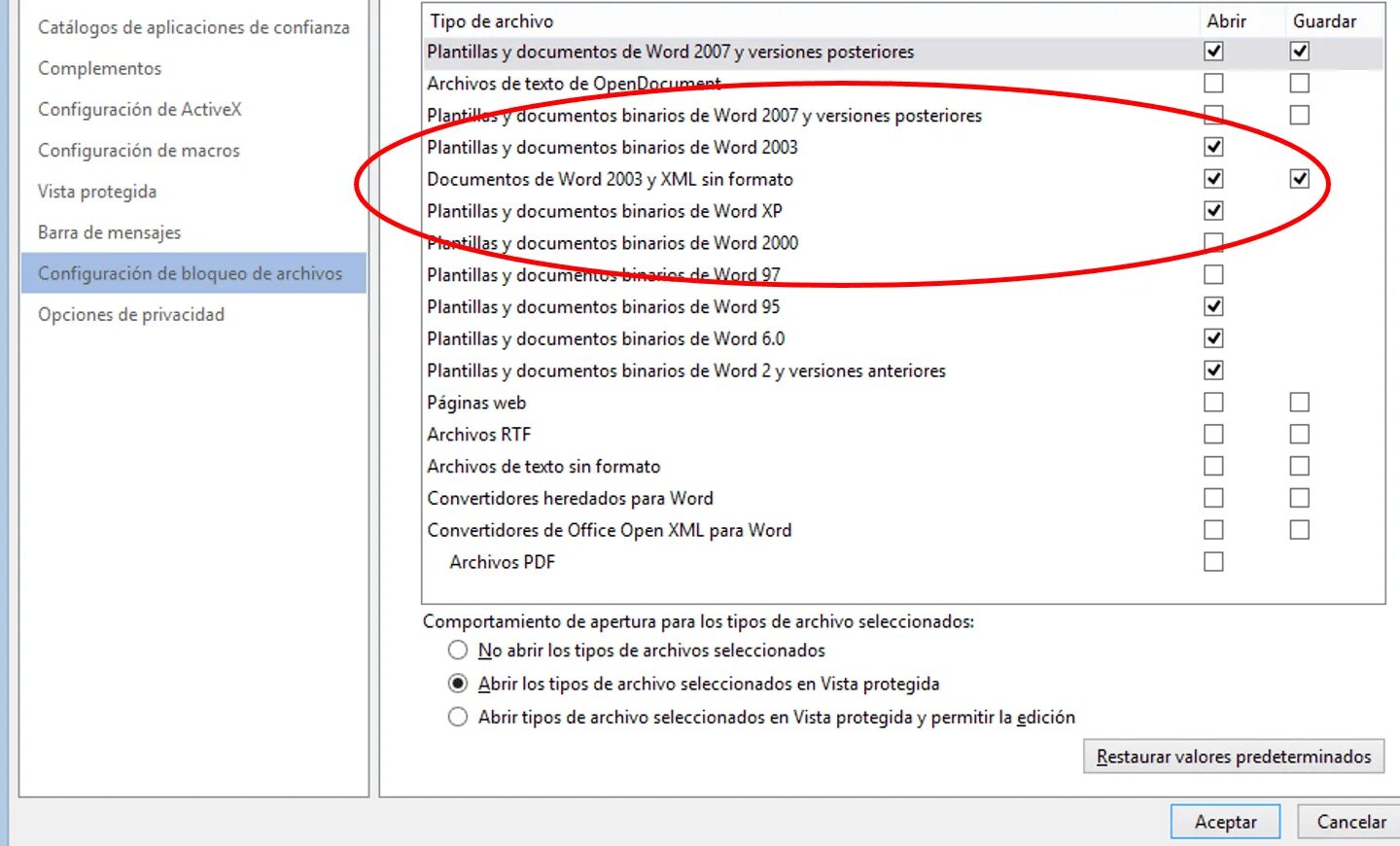1400x846 pixels.
Task: Uncheck Abrir for binarios de Word XP
Action: (x=1213, y=211)
